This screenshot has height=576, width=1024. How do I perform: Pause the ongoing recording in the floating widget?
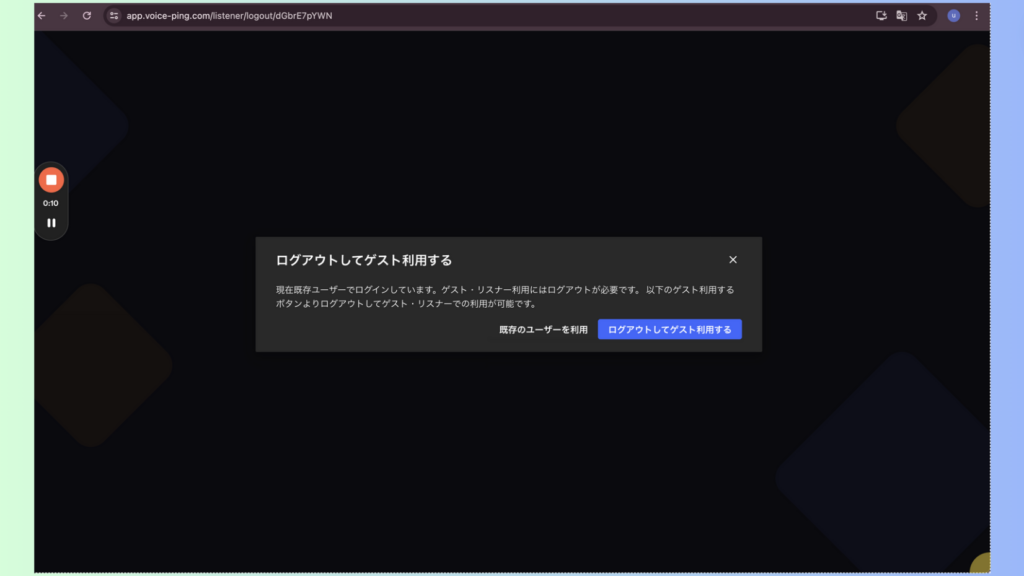[51, 222]
